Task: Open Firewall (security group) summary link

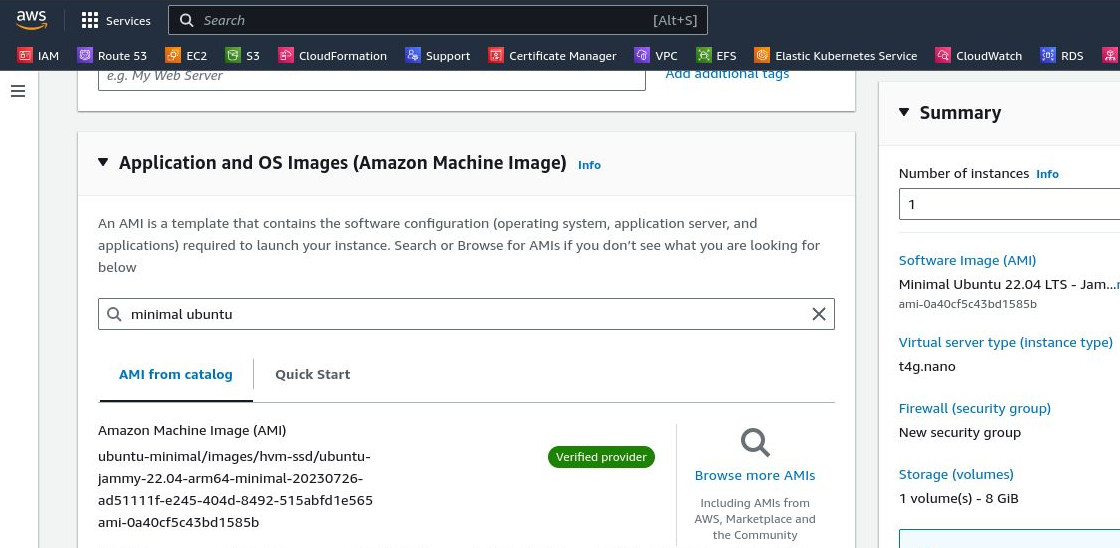Action: tap(974, 409)
